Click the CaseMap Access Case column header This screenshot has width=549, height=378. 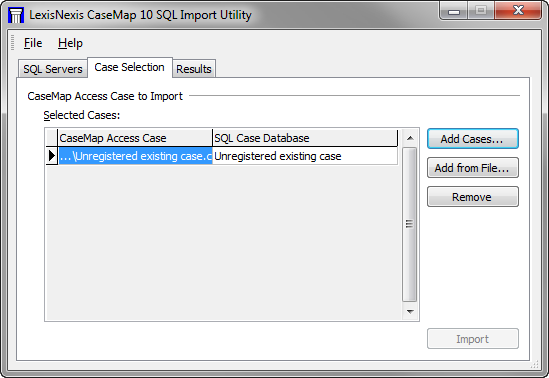[135, 138]
